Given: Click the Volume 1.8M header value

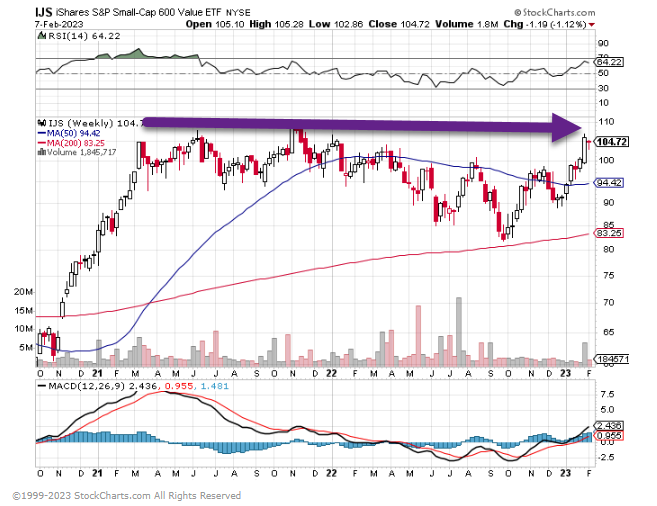Looking at the screenshot, I should 466,24.
